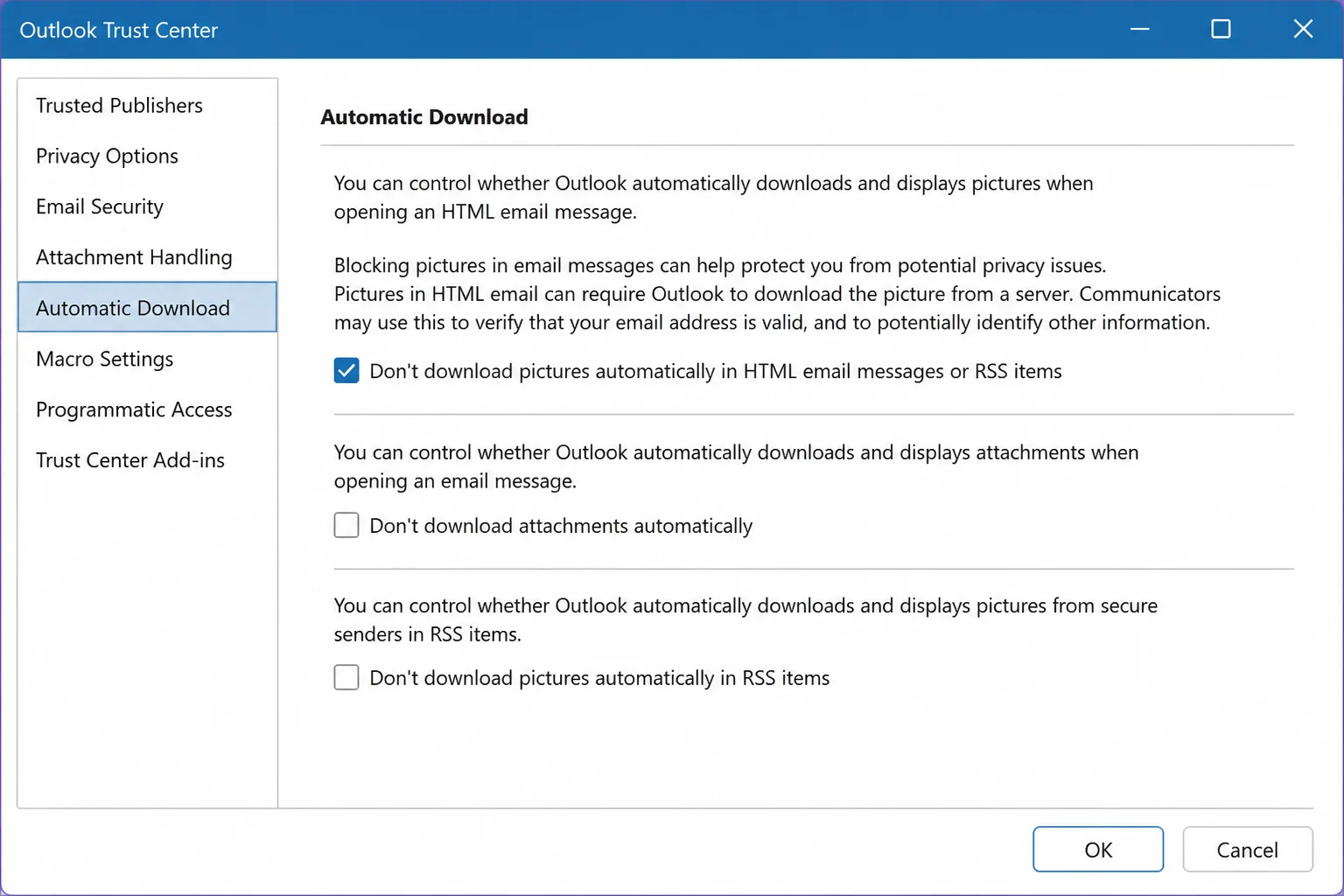Maximize the Outlook Trust Center window
The width and height of the screenshot is (1344, 896).
(x=1221, y=29)
